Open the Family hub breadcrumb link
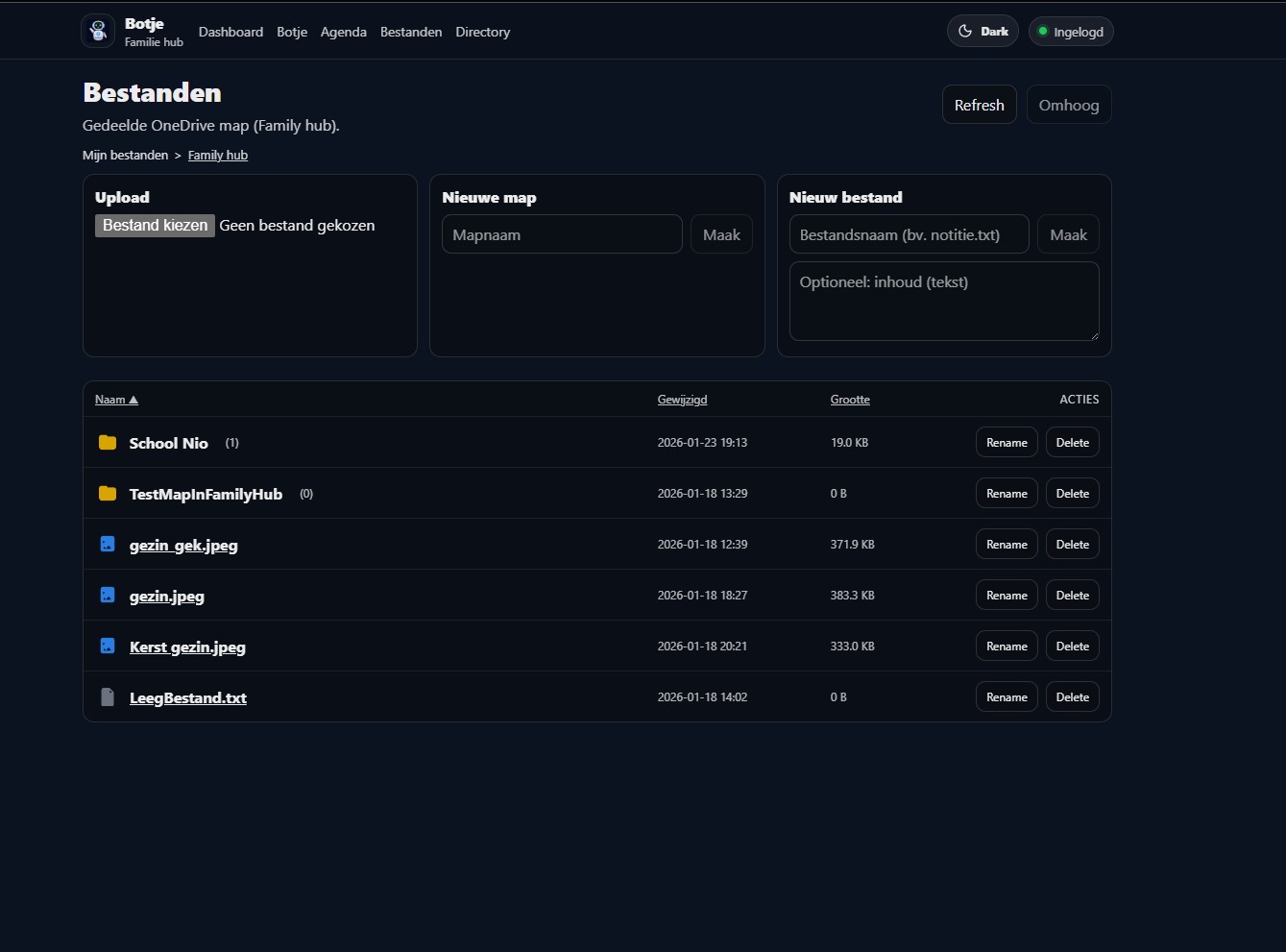This screenshot has height=952, width=1286. tap(218, 155)
